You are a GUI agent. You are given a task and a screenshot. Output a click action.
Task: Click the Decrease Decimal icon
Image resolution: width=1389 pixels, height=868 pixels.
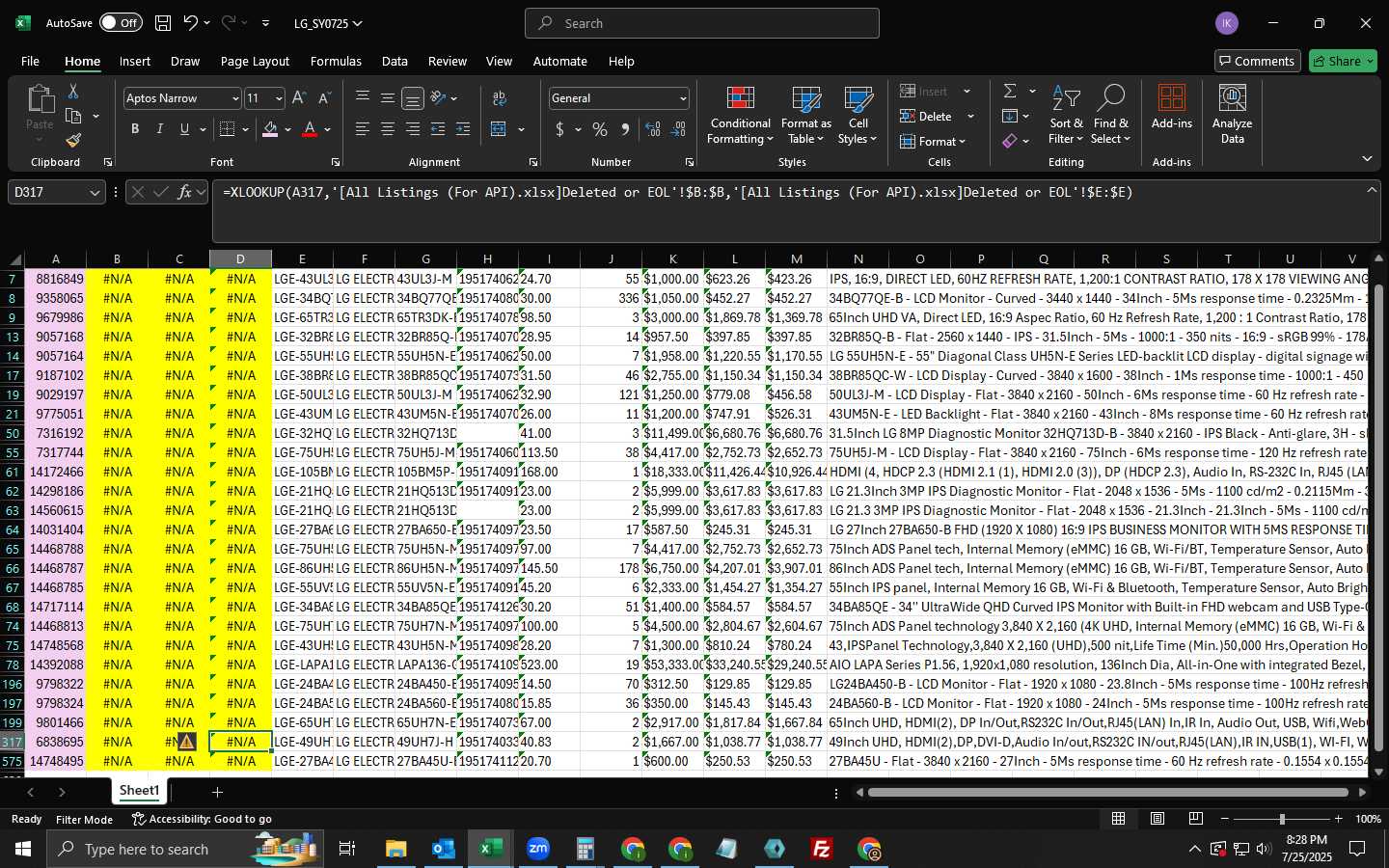(x=678, y=129)
